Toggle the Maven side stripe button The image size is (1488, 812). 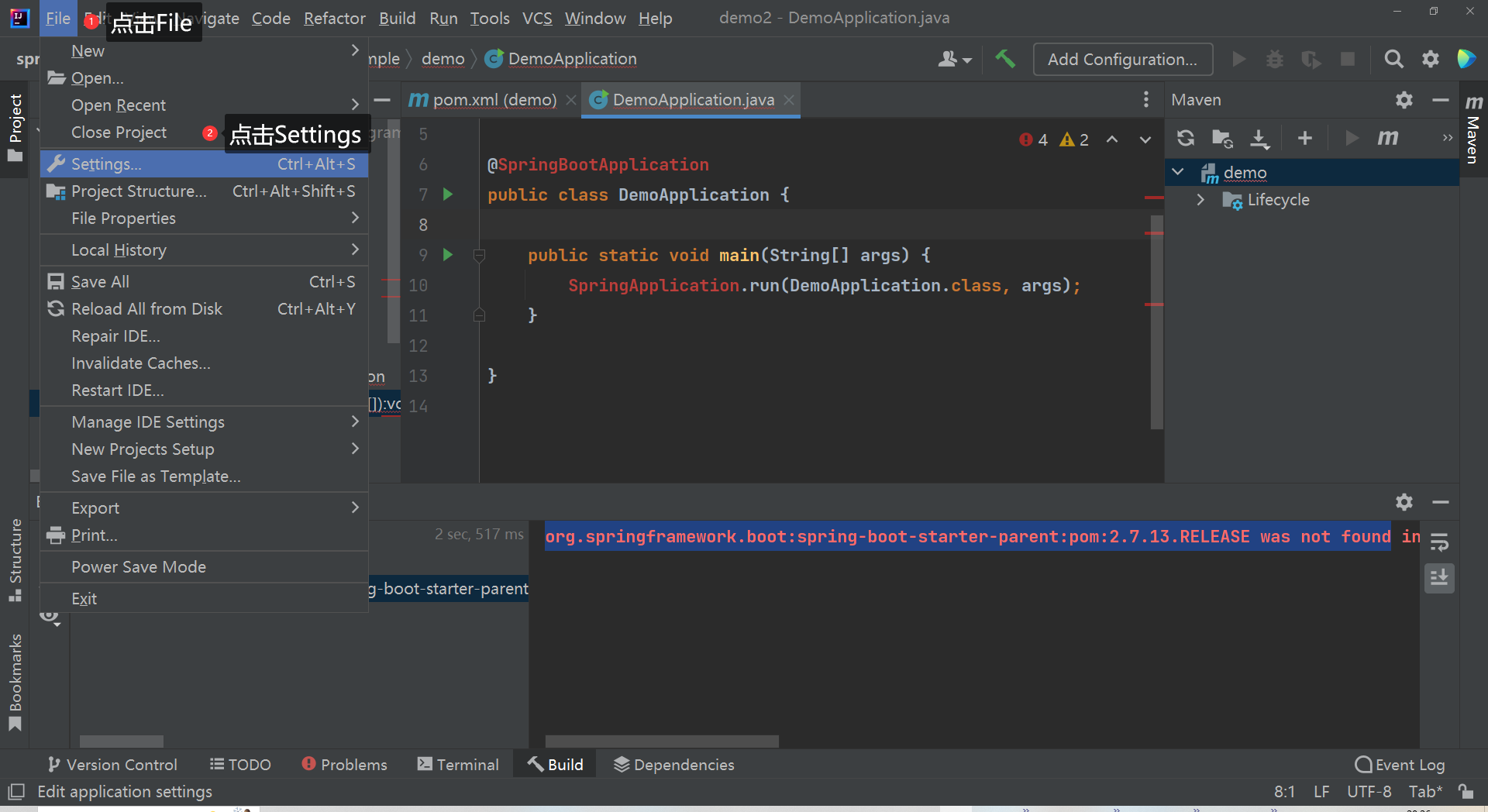click(x=1473, y=129)
